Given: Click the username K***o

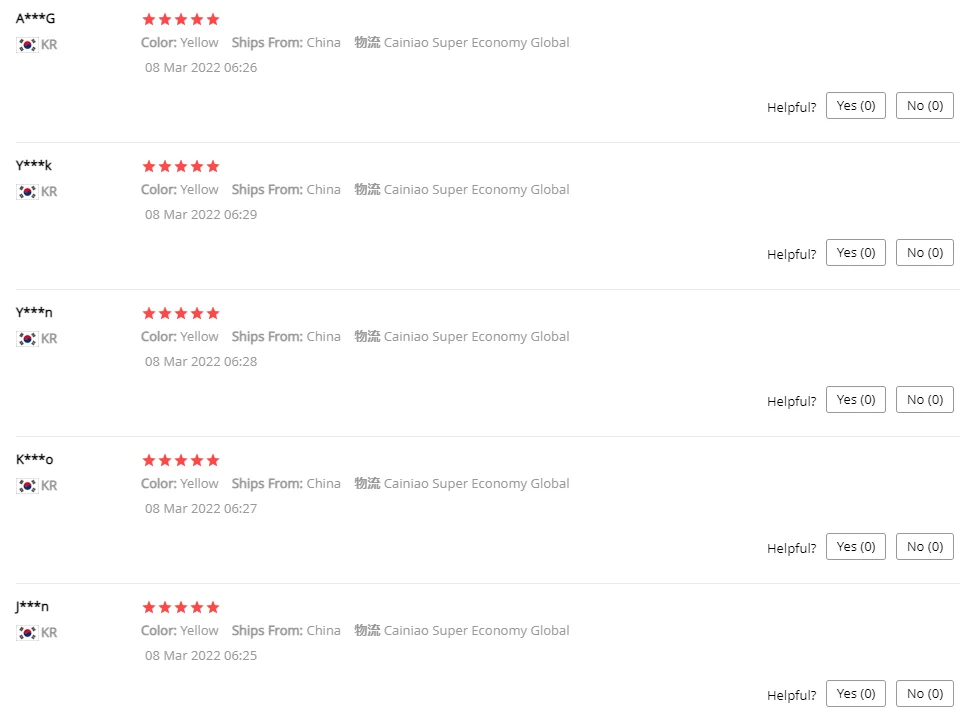Looking at the screenshot, I should [35, 460].
